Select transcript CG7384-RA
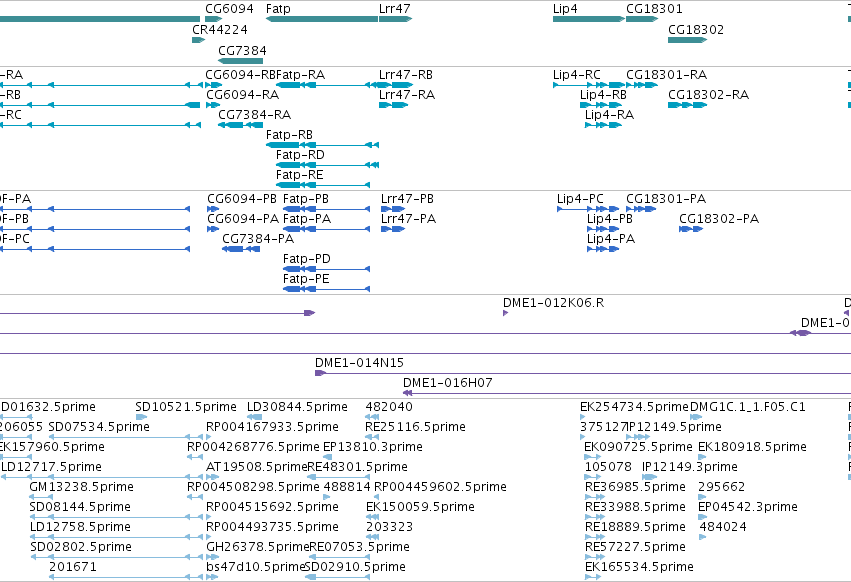The height and width of the screenshot is (582, 851). coord(240,125)
